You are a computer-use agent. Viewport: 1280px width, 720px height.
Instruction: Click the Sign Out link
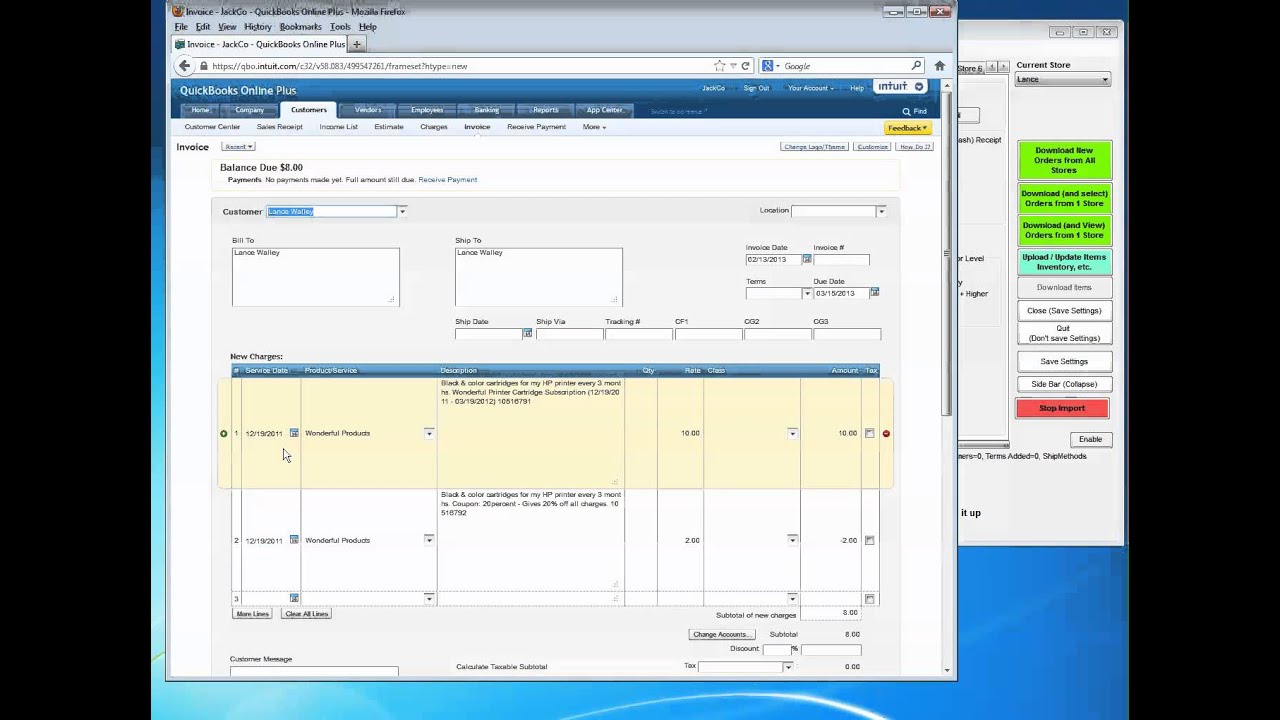tap(756, 88)
